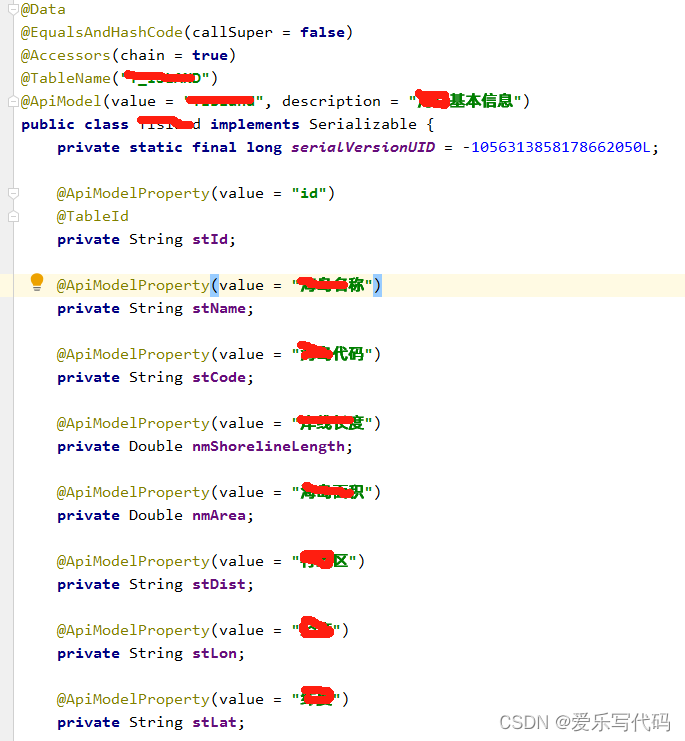This screenshot has width=685, height=741.
Task: Click the number literal -1056313858178662050L
Action: point(557,147)
